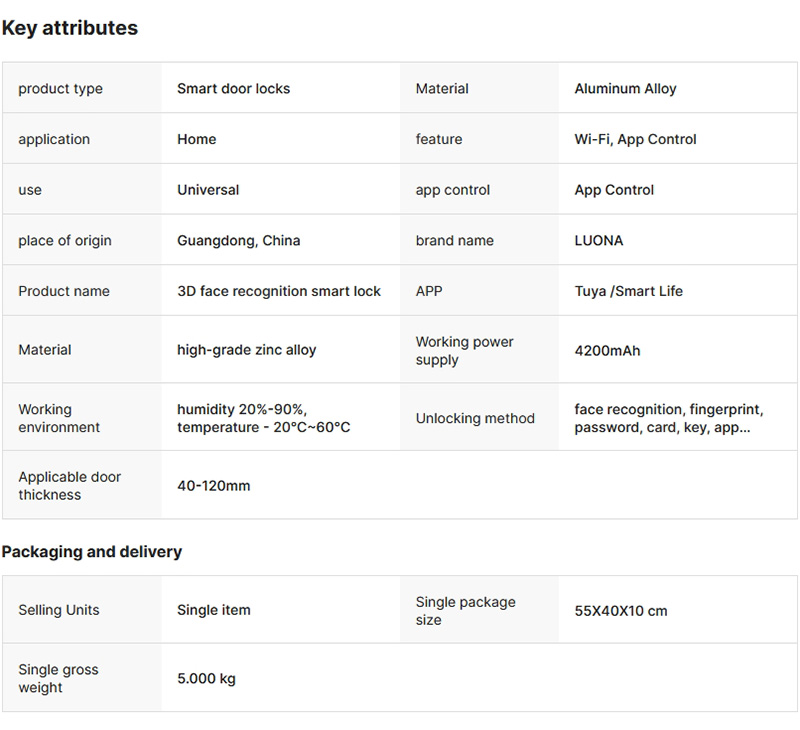This screenshot has width=800, height=730.
Task: Select the Tuya /Smart Life value
Action: [628, 291]
